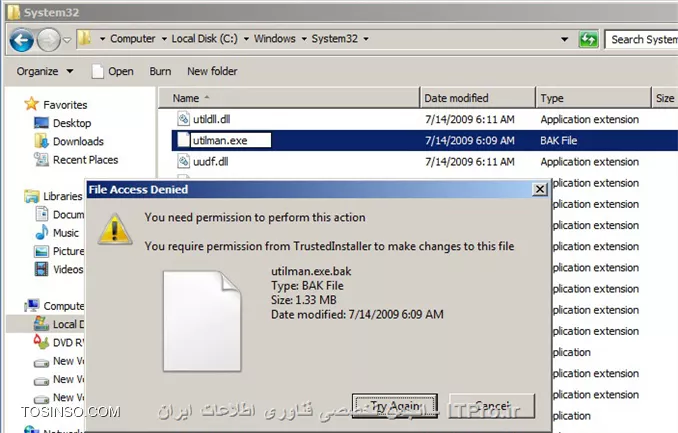Click the yellow warning icon in the dialog

pos(115,229)
